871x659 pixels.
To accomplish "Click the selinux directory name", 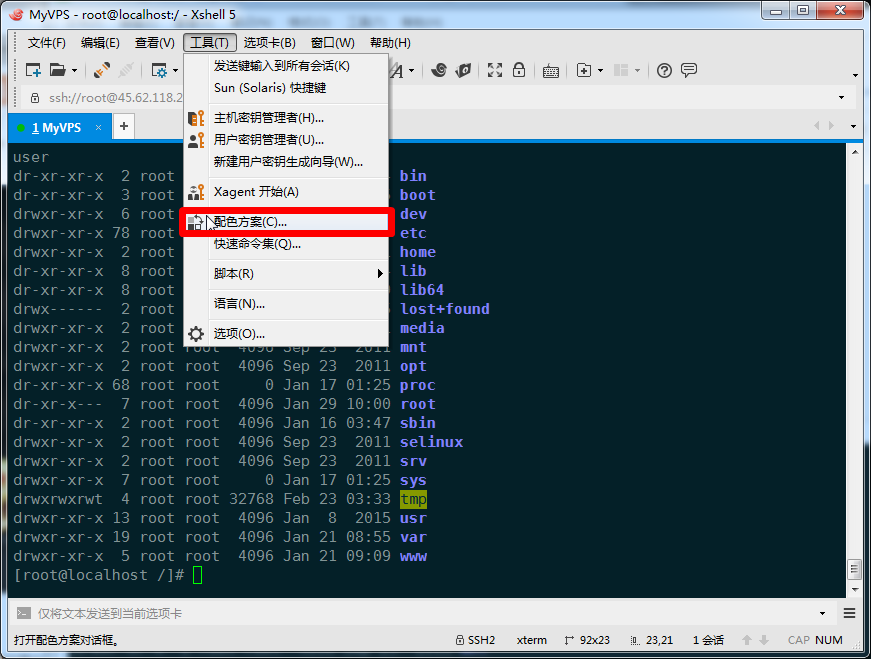I will click(432, 442).
